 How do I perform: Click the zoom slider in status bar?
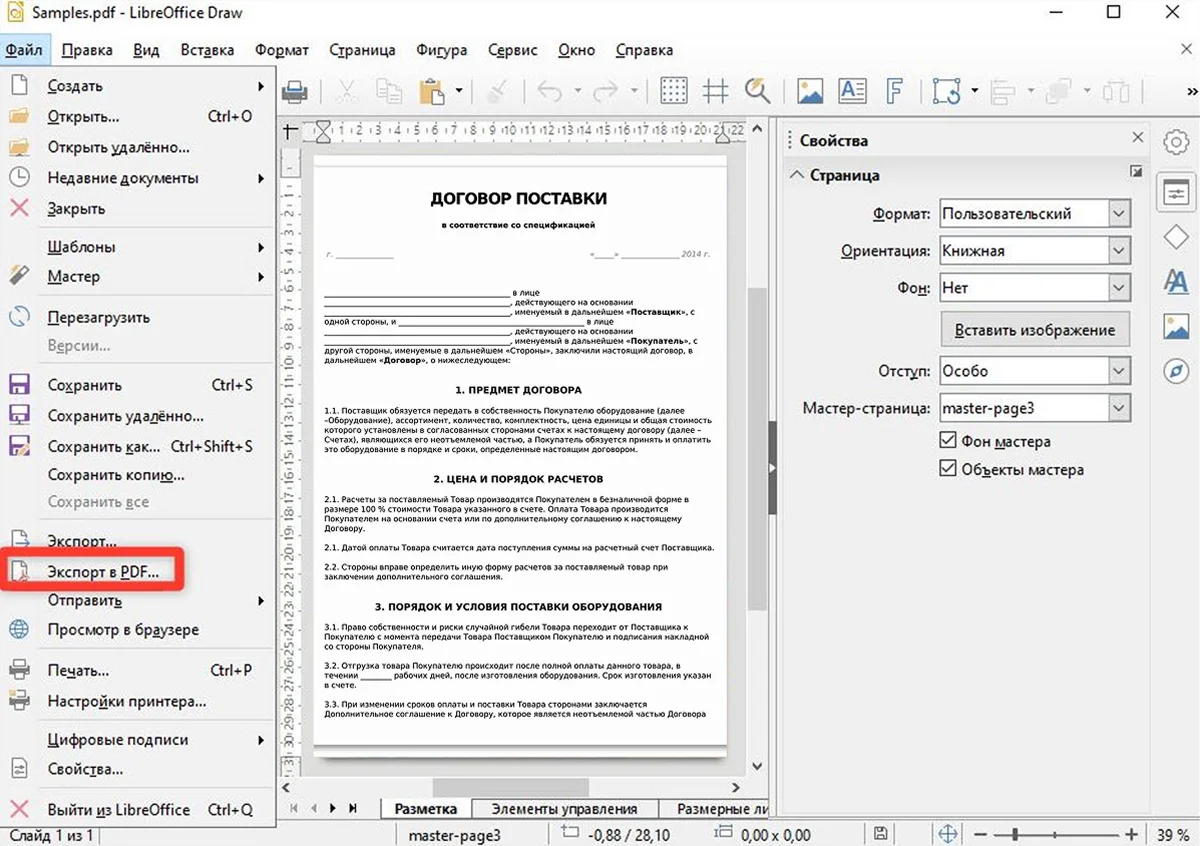pyautogui.click(x=1015, y=834)
